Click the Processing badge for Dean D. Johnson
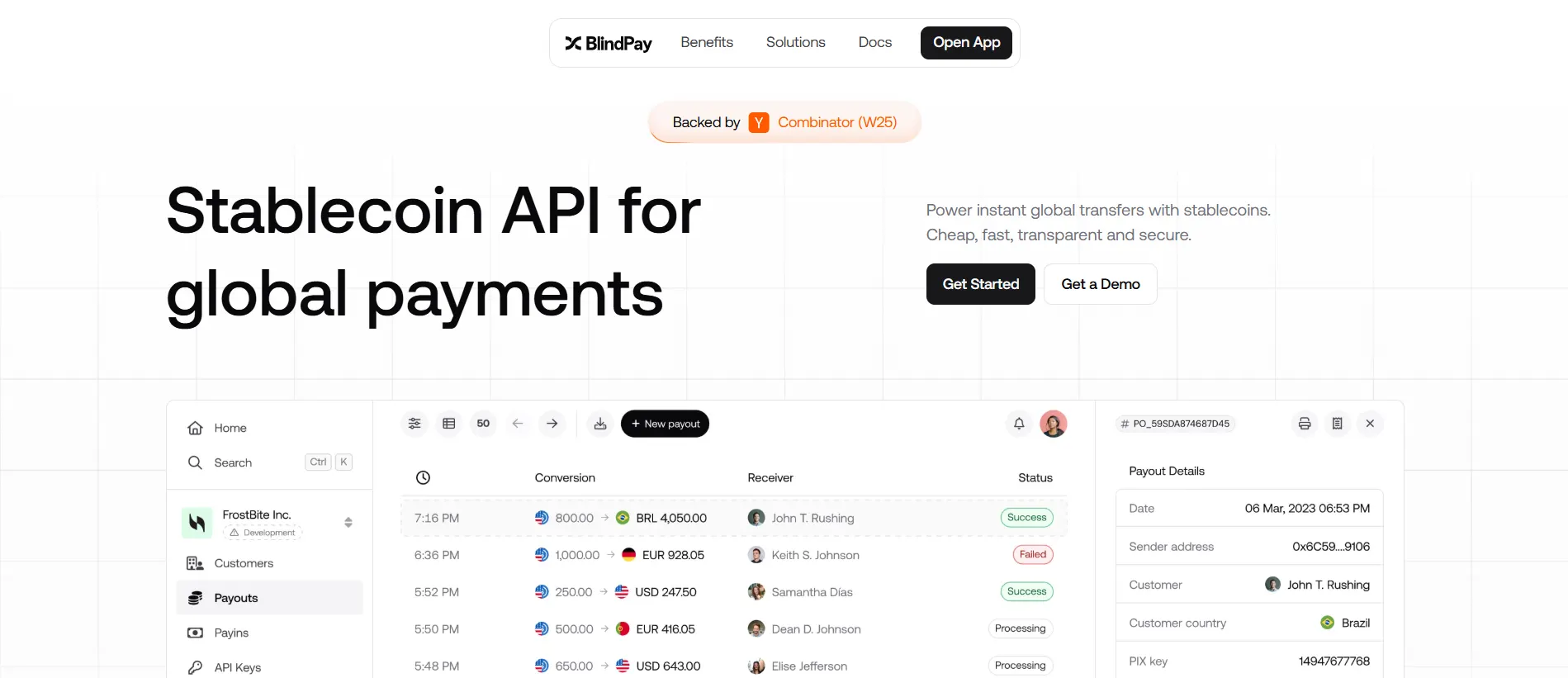Image resolution: width=1568 pixels, height=678 pixels. [x=1021, y=628]
